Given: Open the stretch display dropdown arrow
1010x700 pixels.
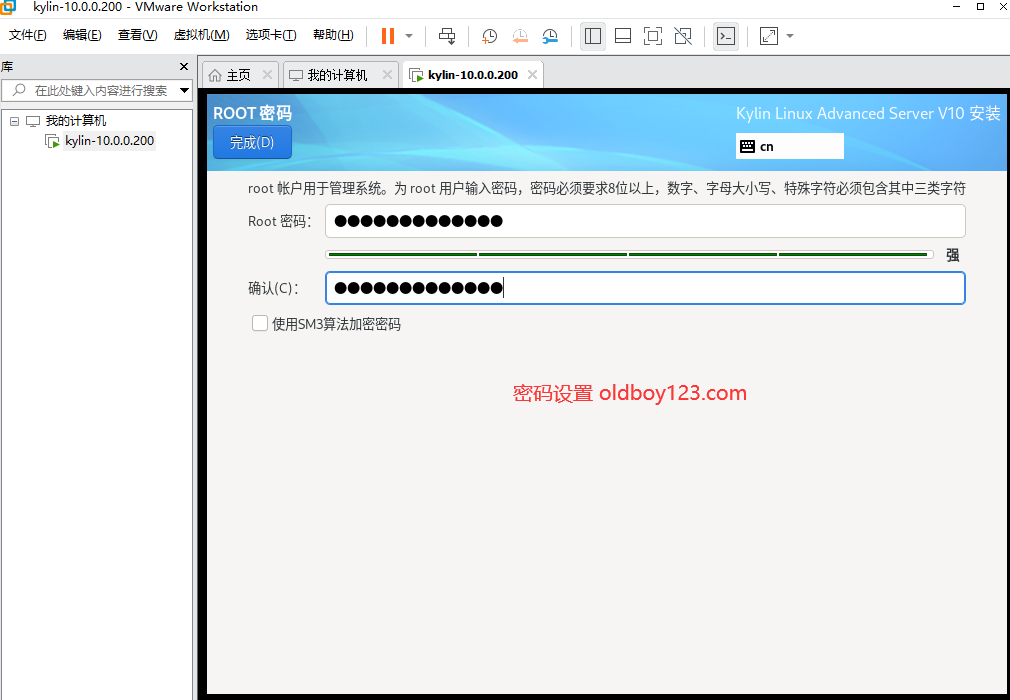Looking at the screenshot, I should [x=790, y=36].
